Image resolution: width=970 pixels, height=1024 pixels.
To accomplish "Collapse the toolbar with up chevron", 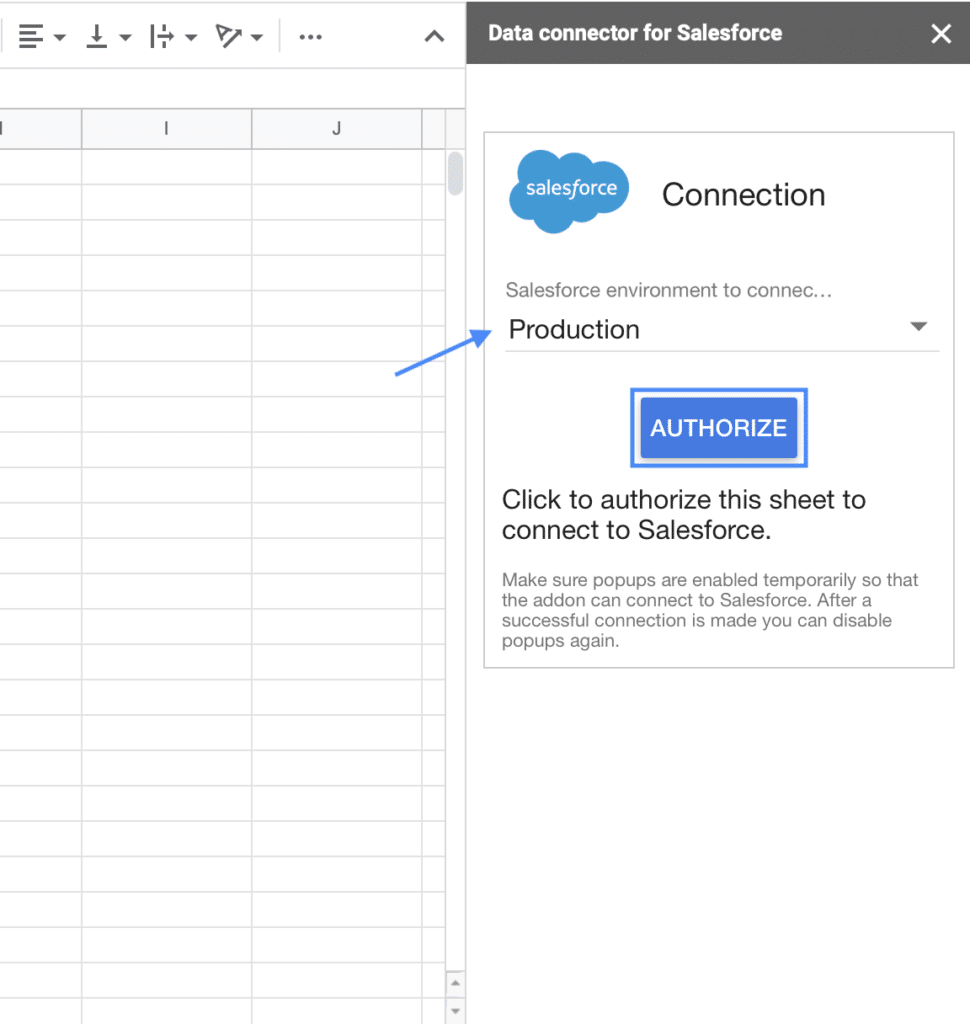I will (x=434, y=37).
